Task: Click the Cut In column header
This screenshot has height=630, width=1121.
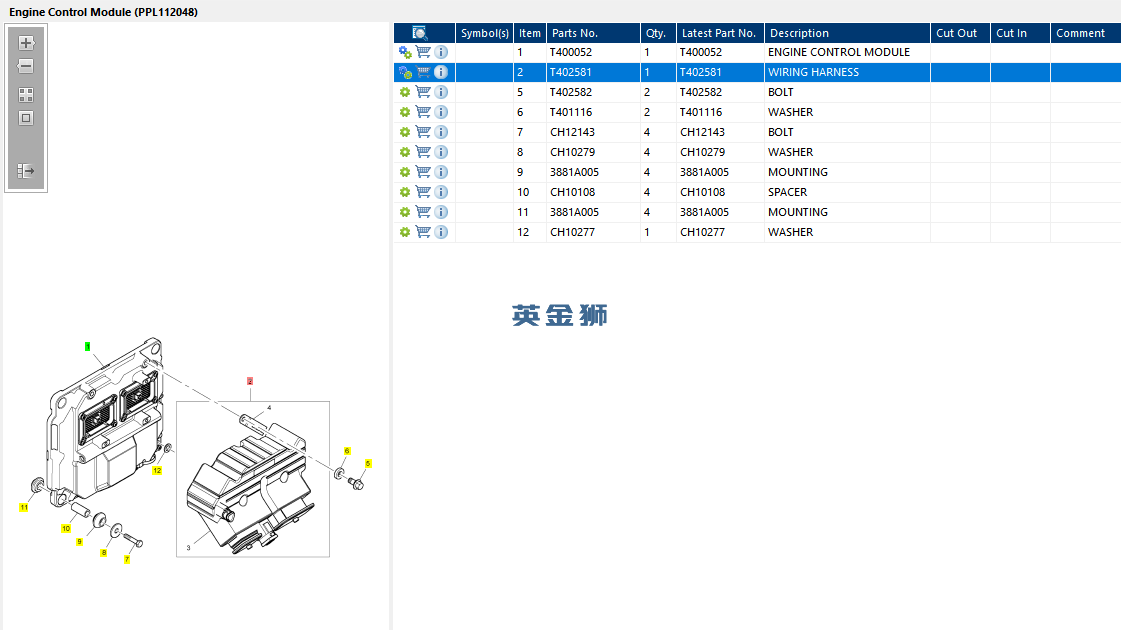Action: coord(1020,33)
